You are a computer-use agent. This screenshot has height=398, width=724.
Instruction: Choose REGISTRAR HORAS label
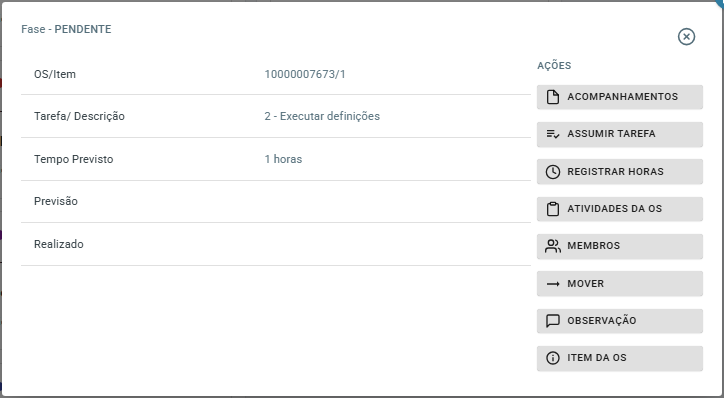pyautogui.click(x=615, y=171)
